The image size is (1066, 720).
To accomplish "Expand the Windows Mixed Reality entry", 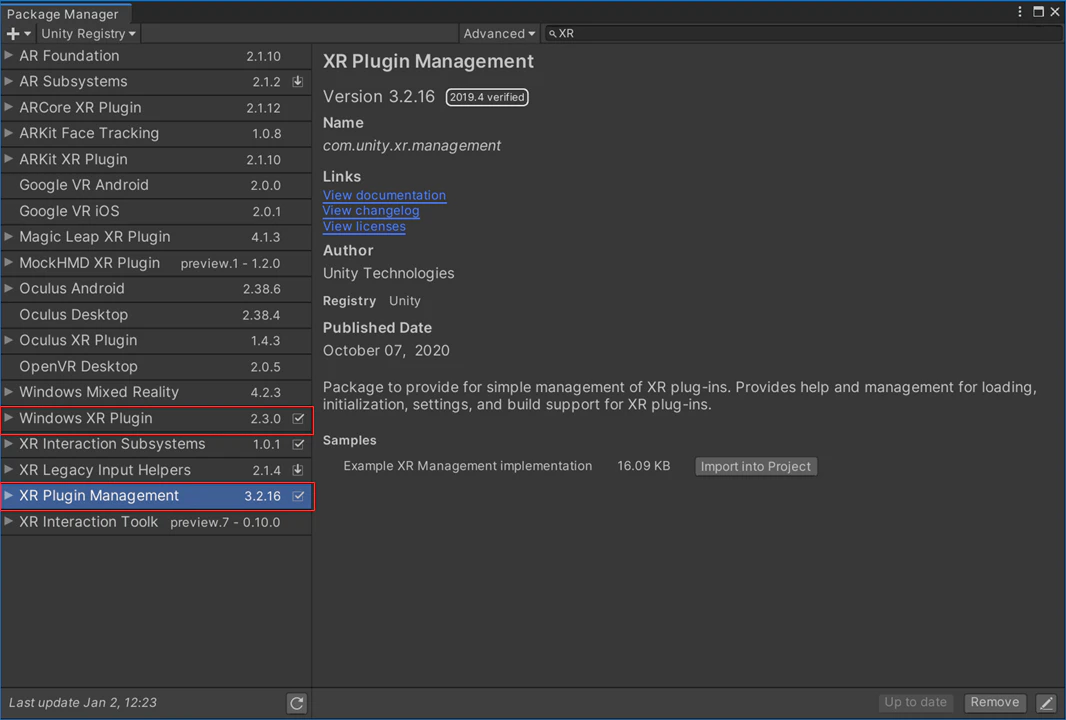I will (x=8, y=391).
